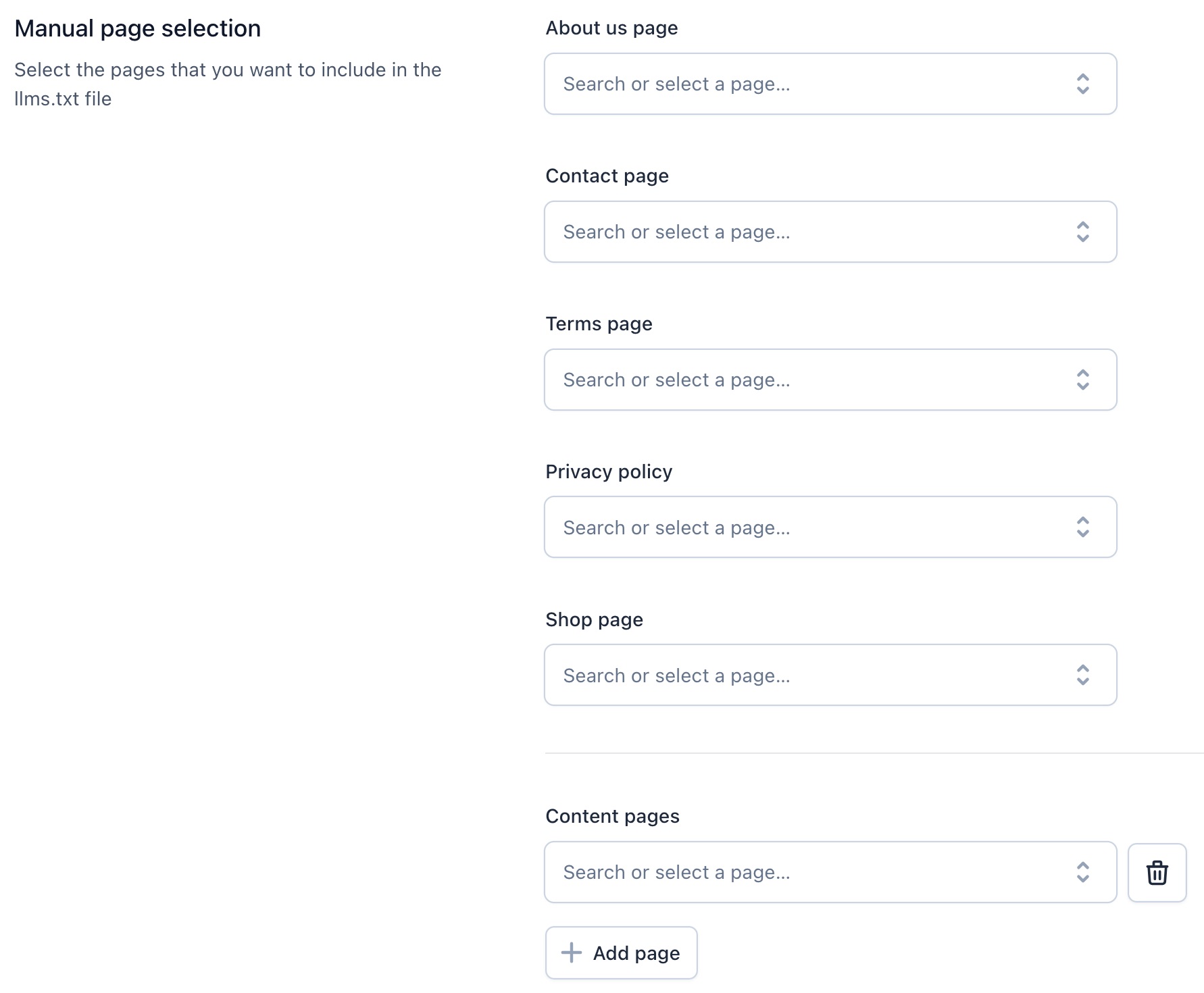Screen dimensions: 1204x993
Task: Click the plus icon in Add page
Action: click(572, 952)
